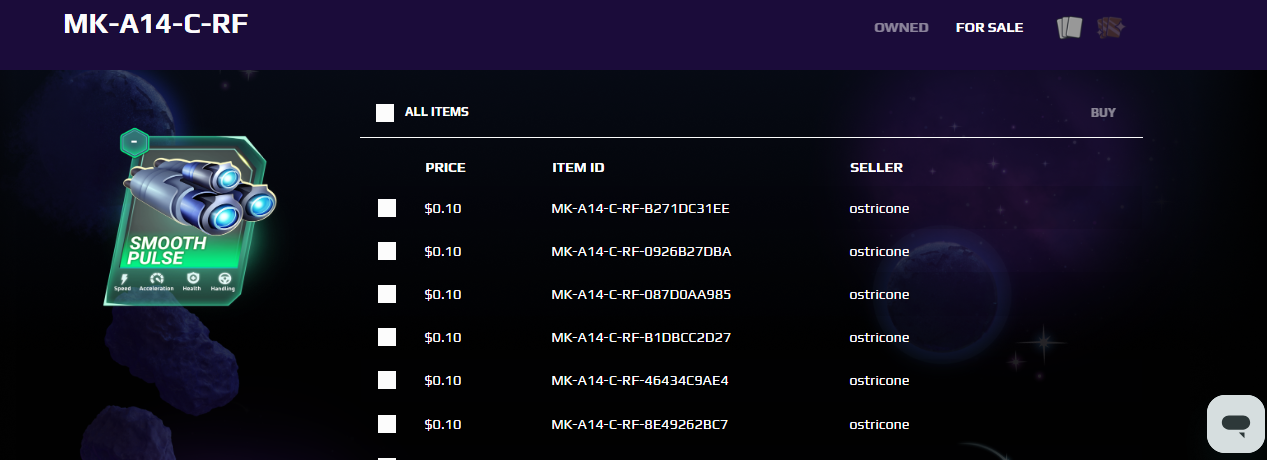The width and height of the screenshot is (1267, 460).
Task: Click the Acceleration gauge icon on card
Action: pos(156,278)
